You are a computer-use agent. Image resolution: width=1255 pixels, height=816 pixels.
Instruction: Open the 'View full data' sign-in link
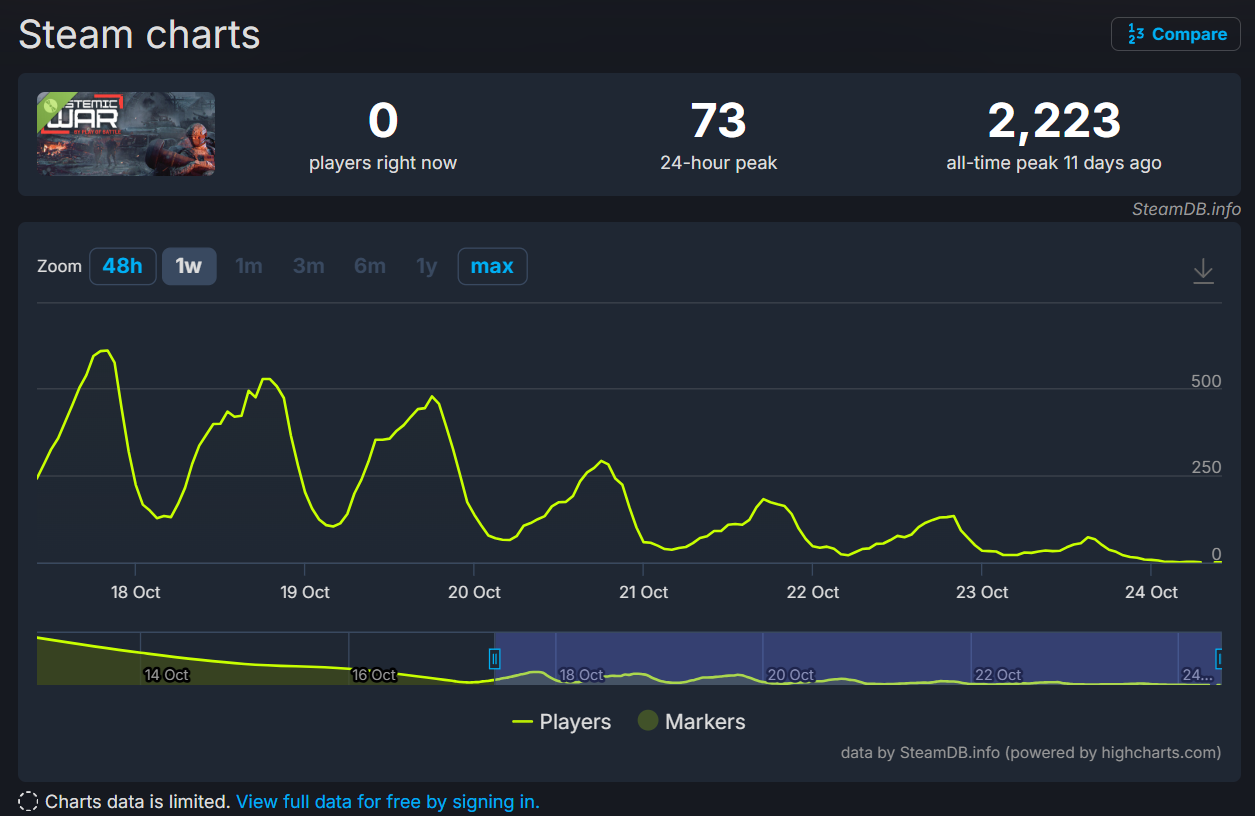387,801
